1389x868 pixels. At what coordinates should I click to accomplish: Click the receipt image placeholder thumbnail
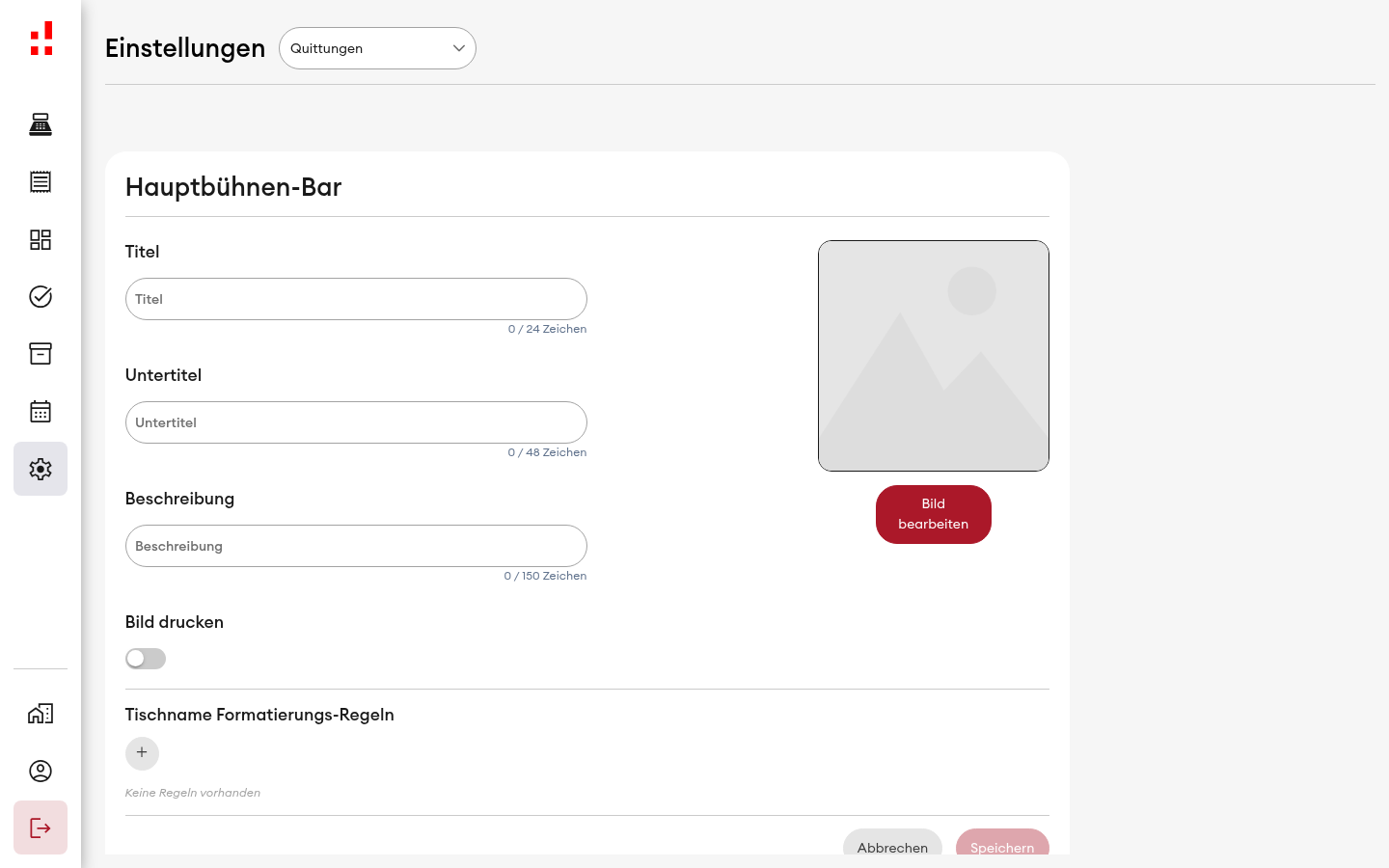click(934, 356)
